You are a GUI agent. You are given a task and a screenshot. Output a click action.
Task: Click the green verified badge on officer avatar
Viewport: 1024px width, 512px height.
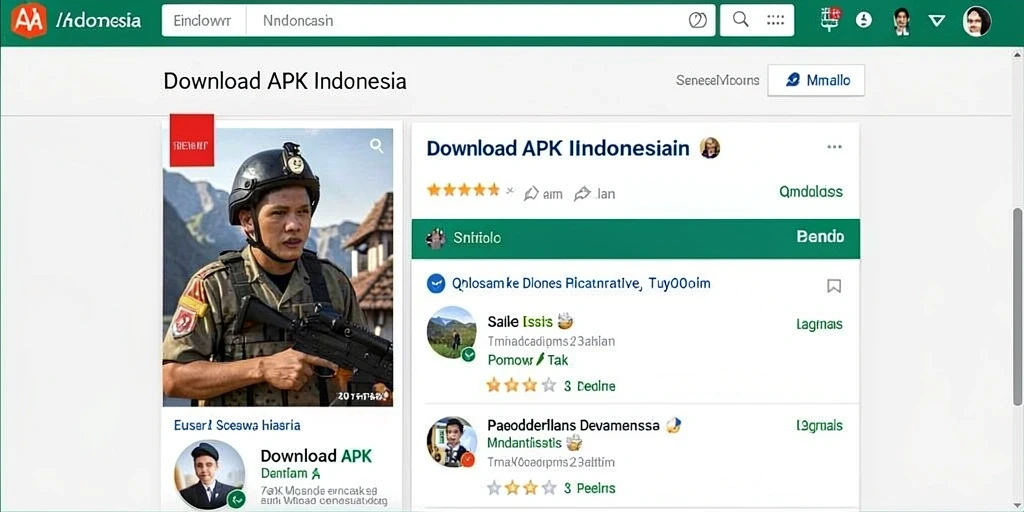236,500
